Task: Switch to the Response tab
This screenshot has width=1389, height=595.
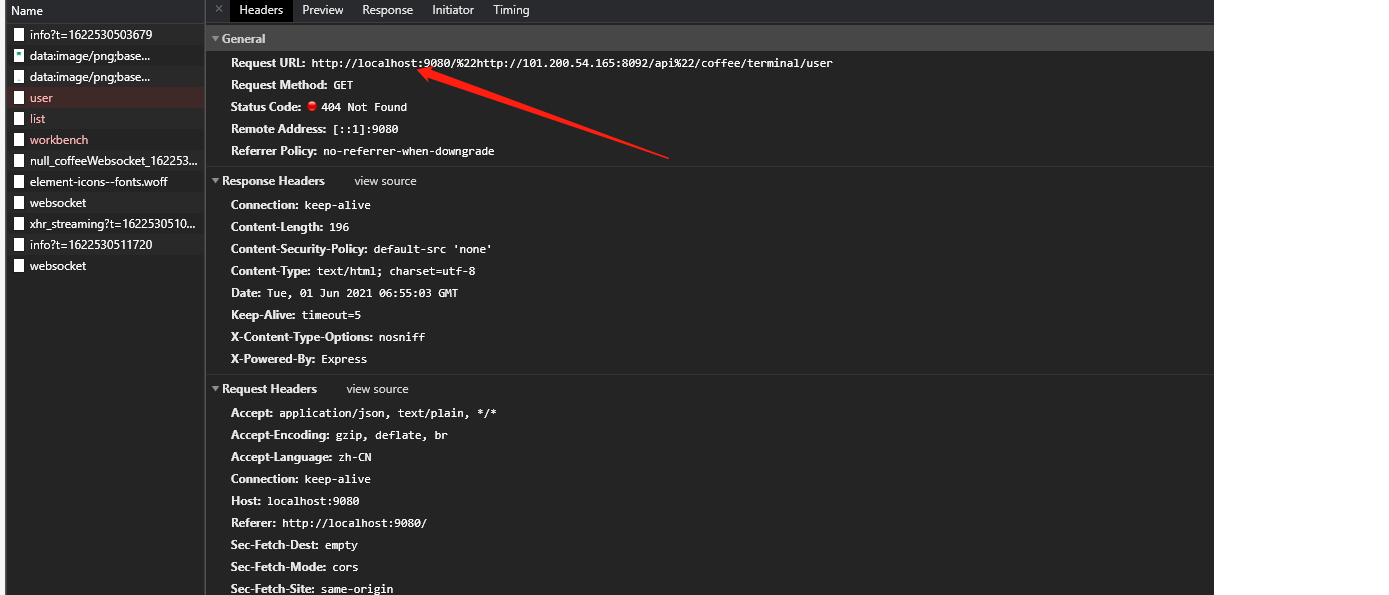Action: 387,10
